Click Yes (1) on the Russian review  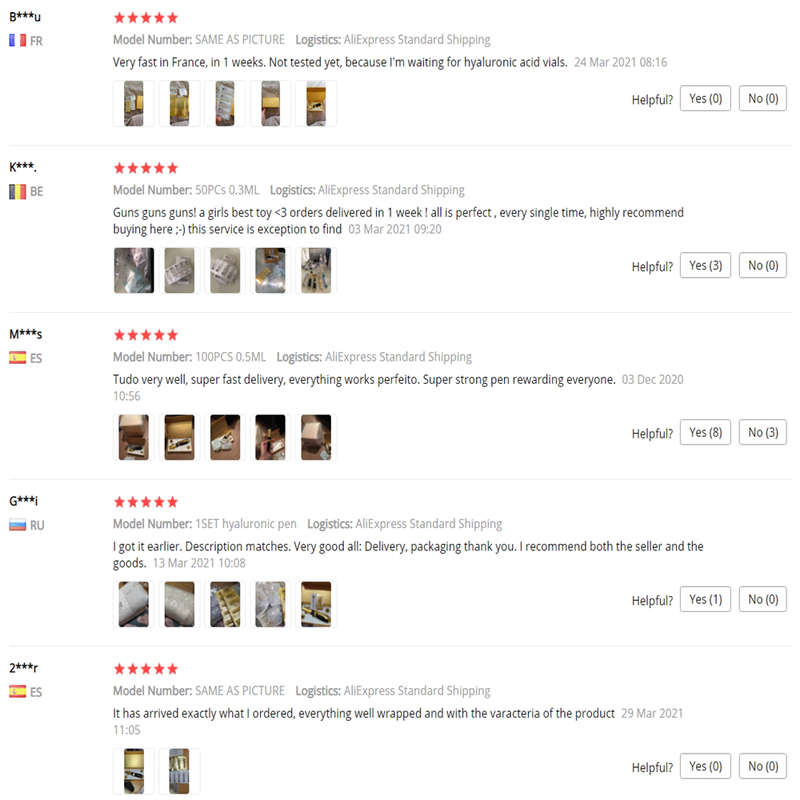706,600
